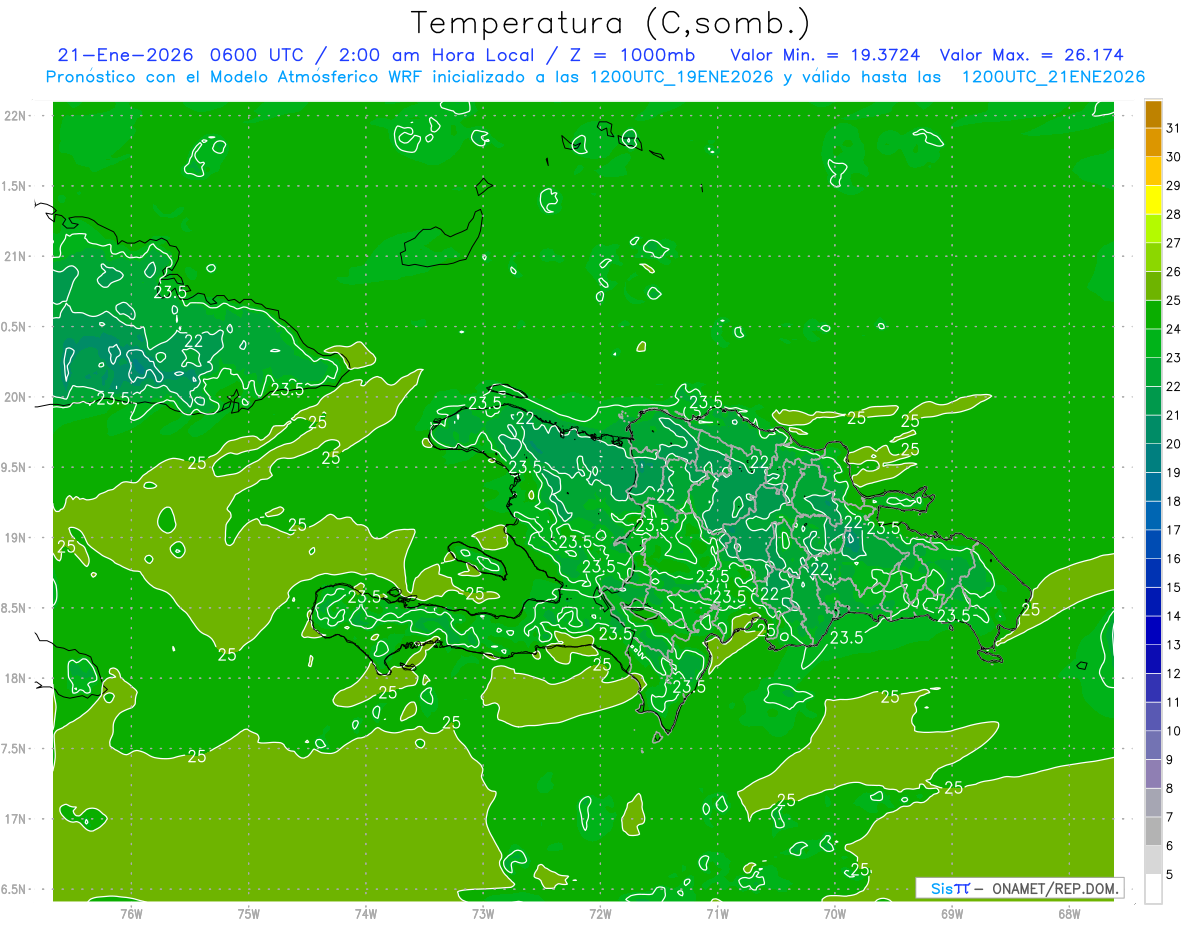Pick the purple swatch between legend 9 and 10
The width and height of the screenshot is (1200, 927).
1153,745
